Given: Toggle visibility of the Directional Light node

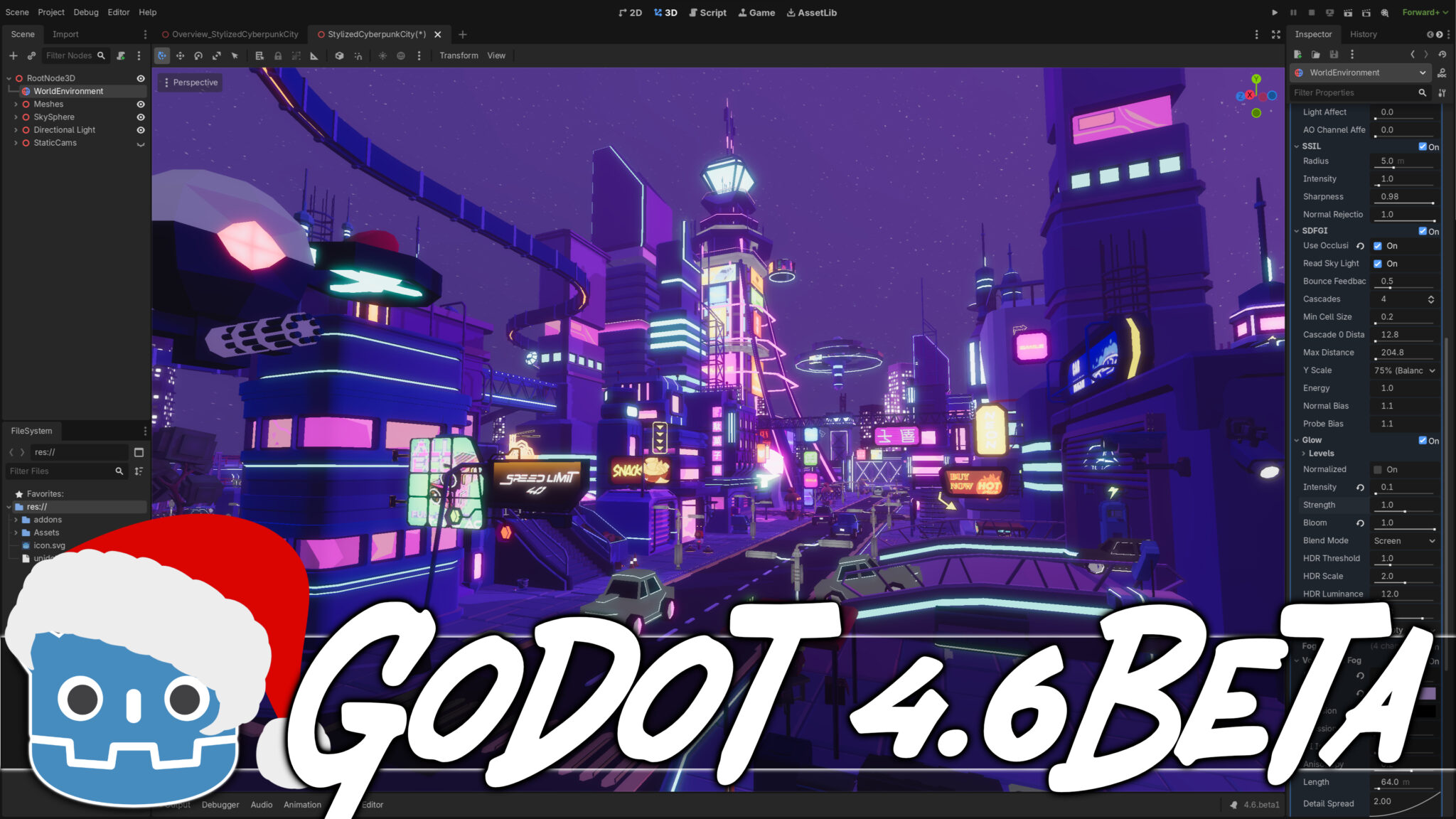Looking at the screenshot, I should [141, 129].
